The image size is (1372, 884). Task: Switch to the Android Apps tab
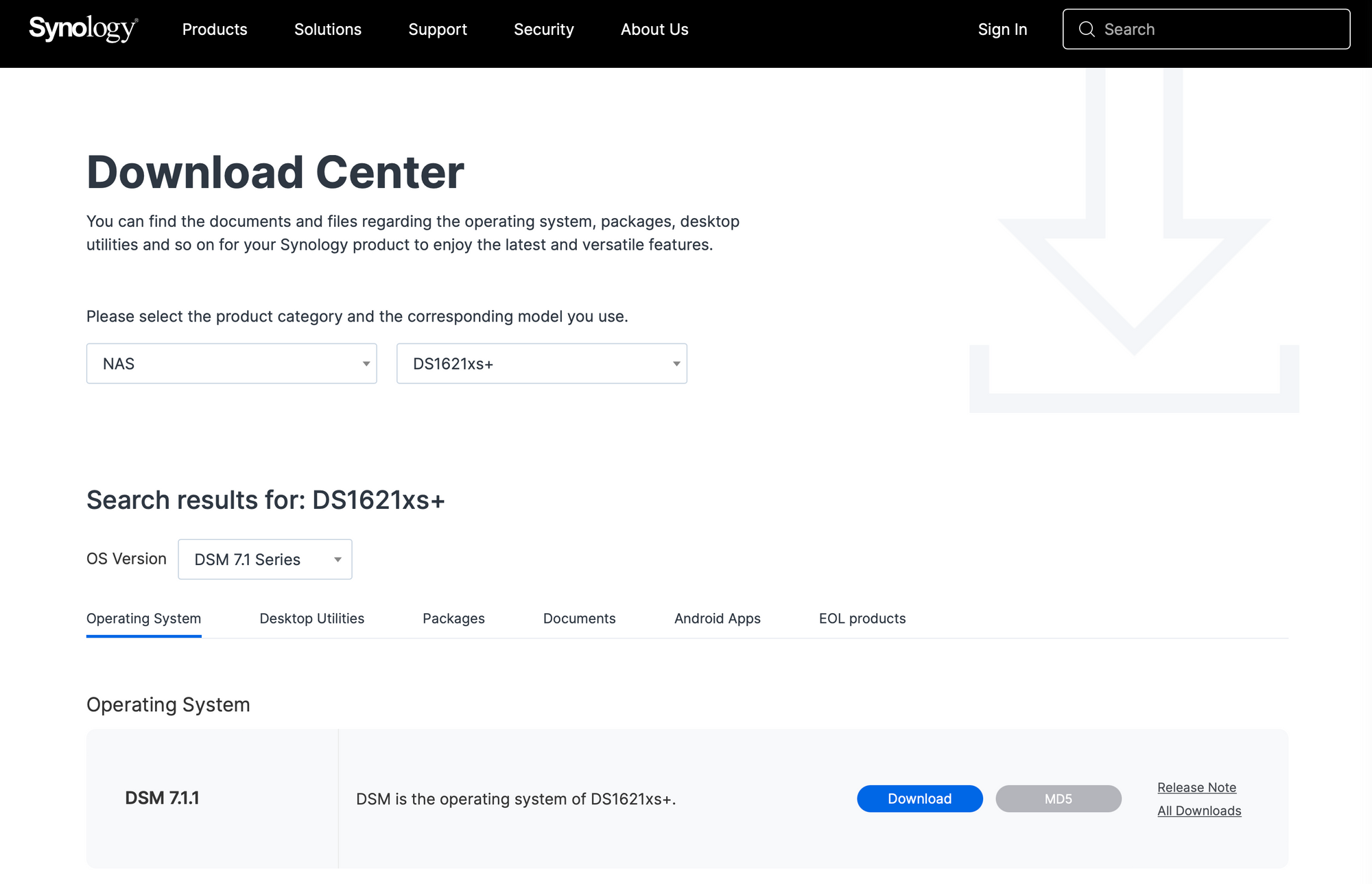[718, 619]
